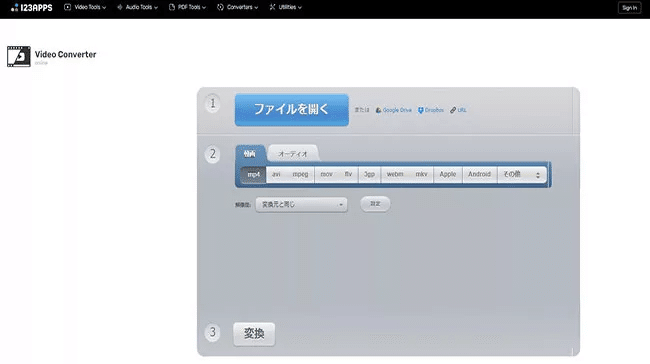The width and height of the screenshot is (650, 364).
Task: Open a file from Dropbox
Action: (431, 110)
